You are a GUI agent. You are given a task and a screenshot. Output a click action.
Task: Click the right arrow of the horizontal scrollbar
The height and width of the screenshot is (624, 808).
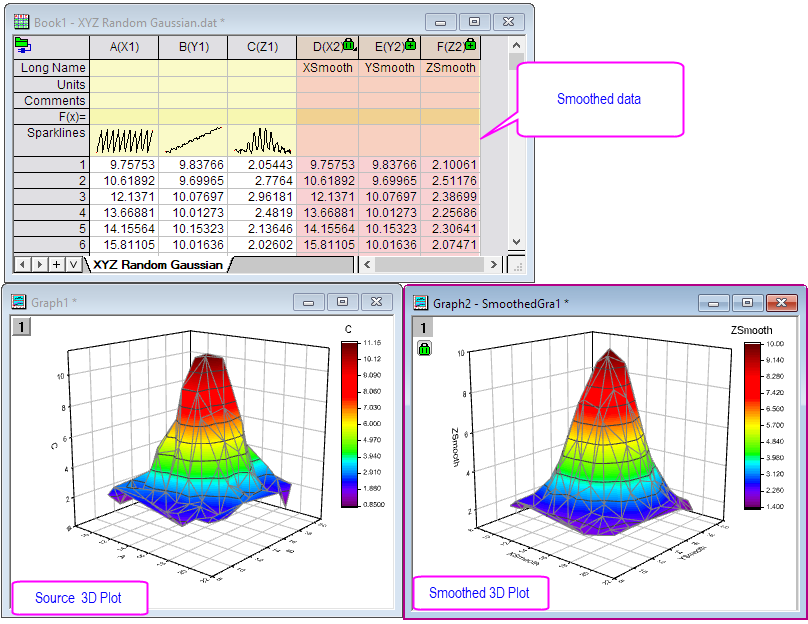pyautogui.click(x=493, y=265)
